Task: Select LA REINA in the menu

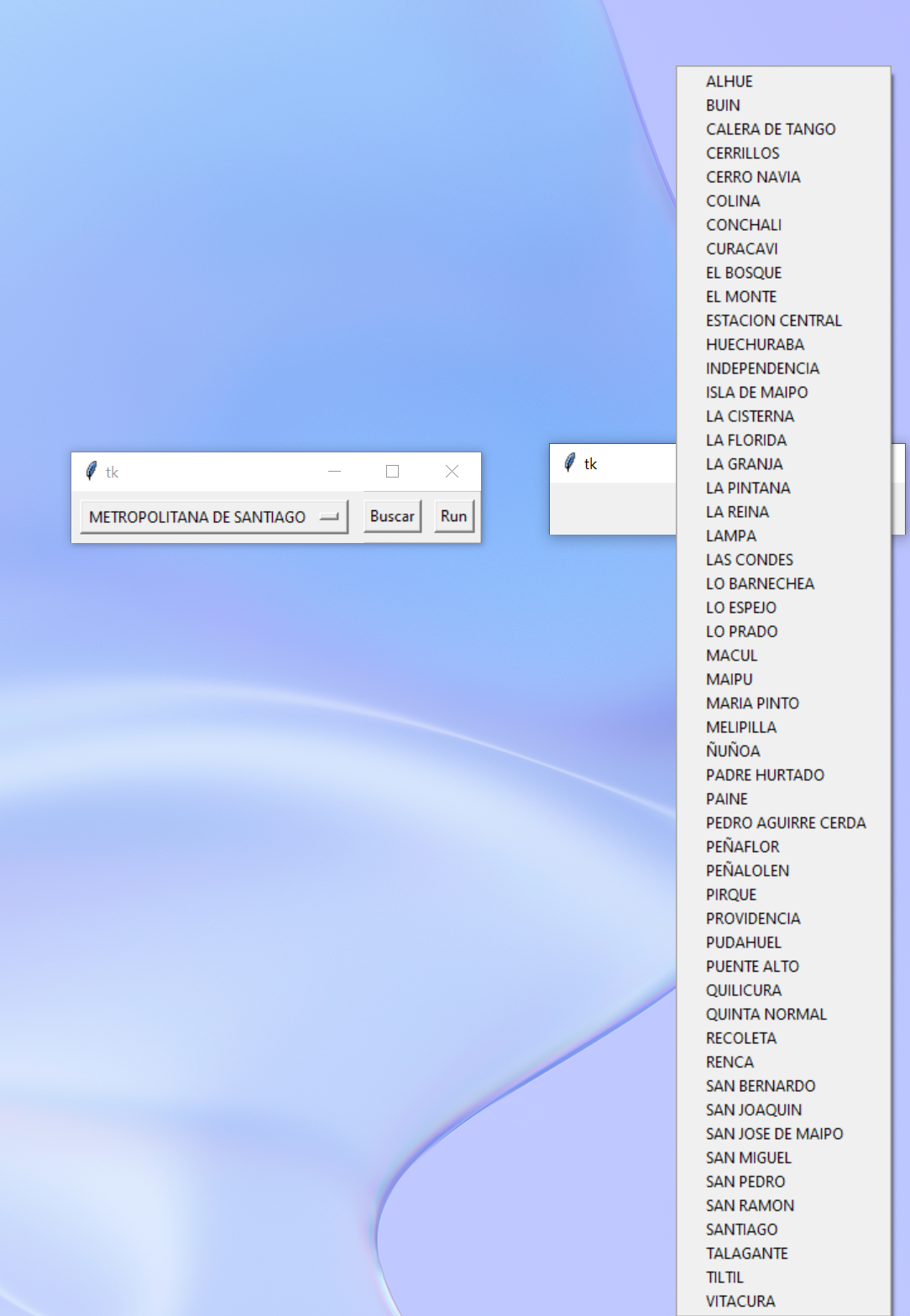Action: (x=783, y=512)
